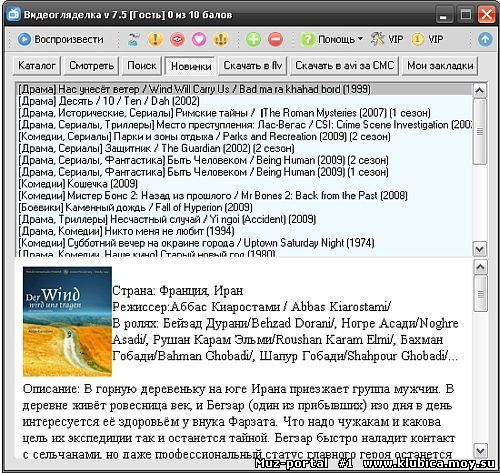Open the Скачать в avi за СМС tab
500x473 pixels.
click(x=345, y=65)
